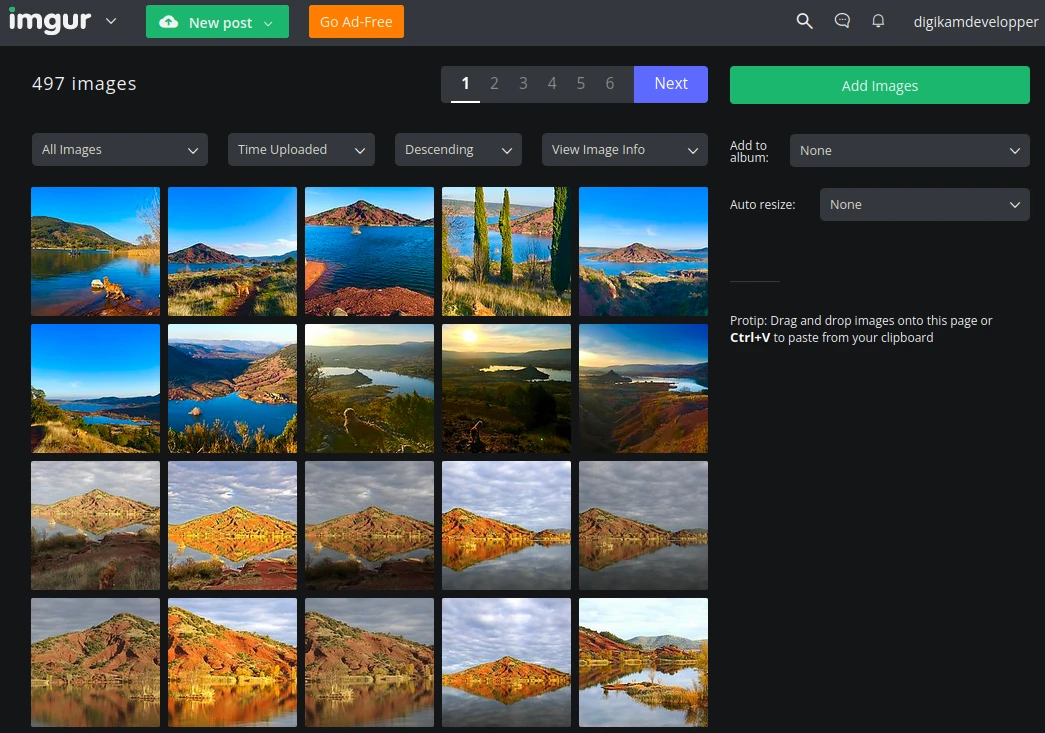Click the Go Ad-Free button
Screen dimensions: 1045x733
pyautogui.click(x=356, y=22)
